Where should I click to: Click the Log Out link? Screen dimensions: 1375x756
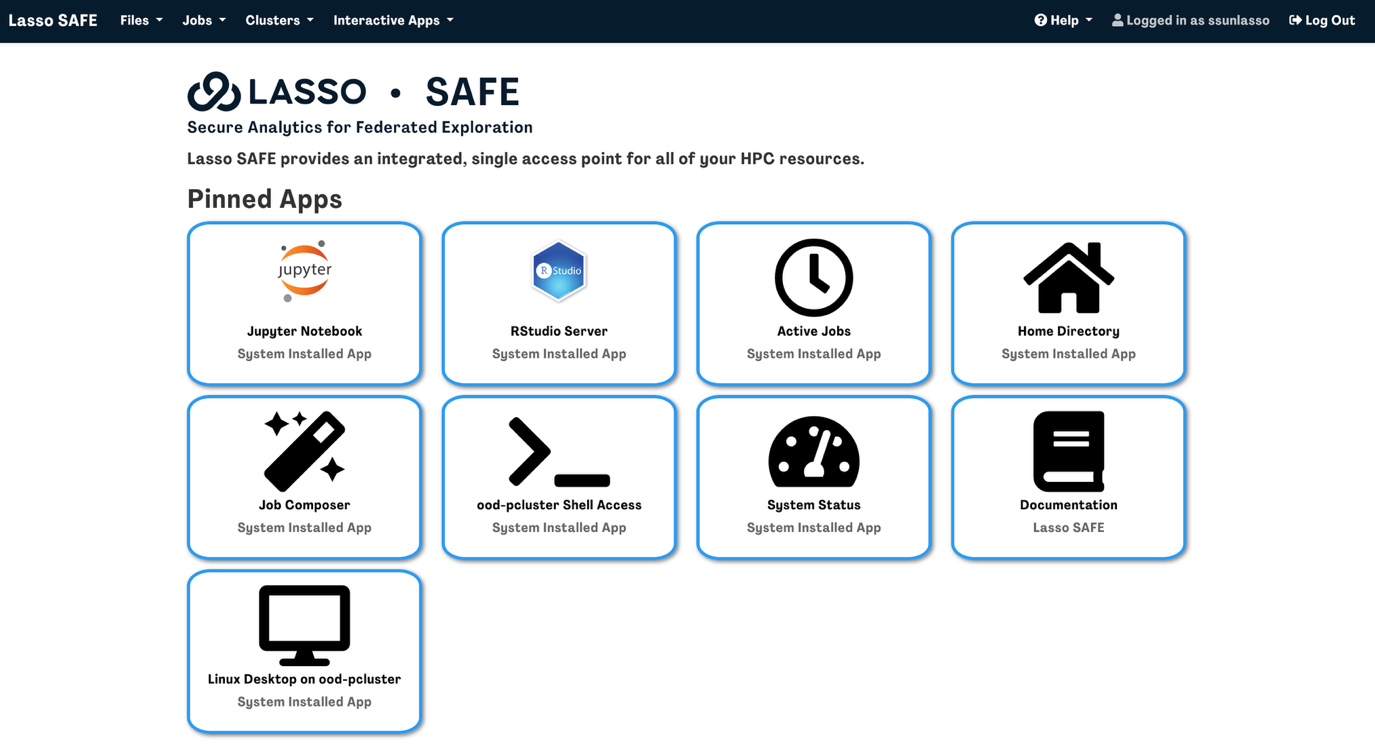[x=1322, y=20]
